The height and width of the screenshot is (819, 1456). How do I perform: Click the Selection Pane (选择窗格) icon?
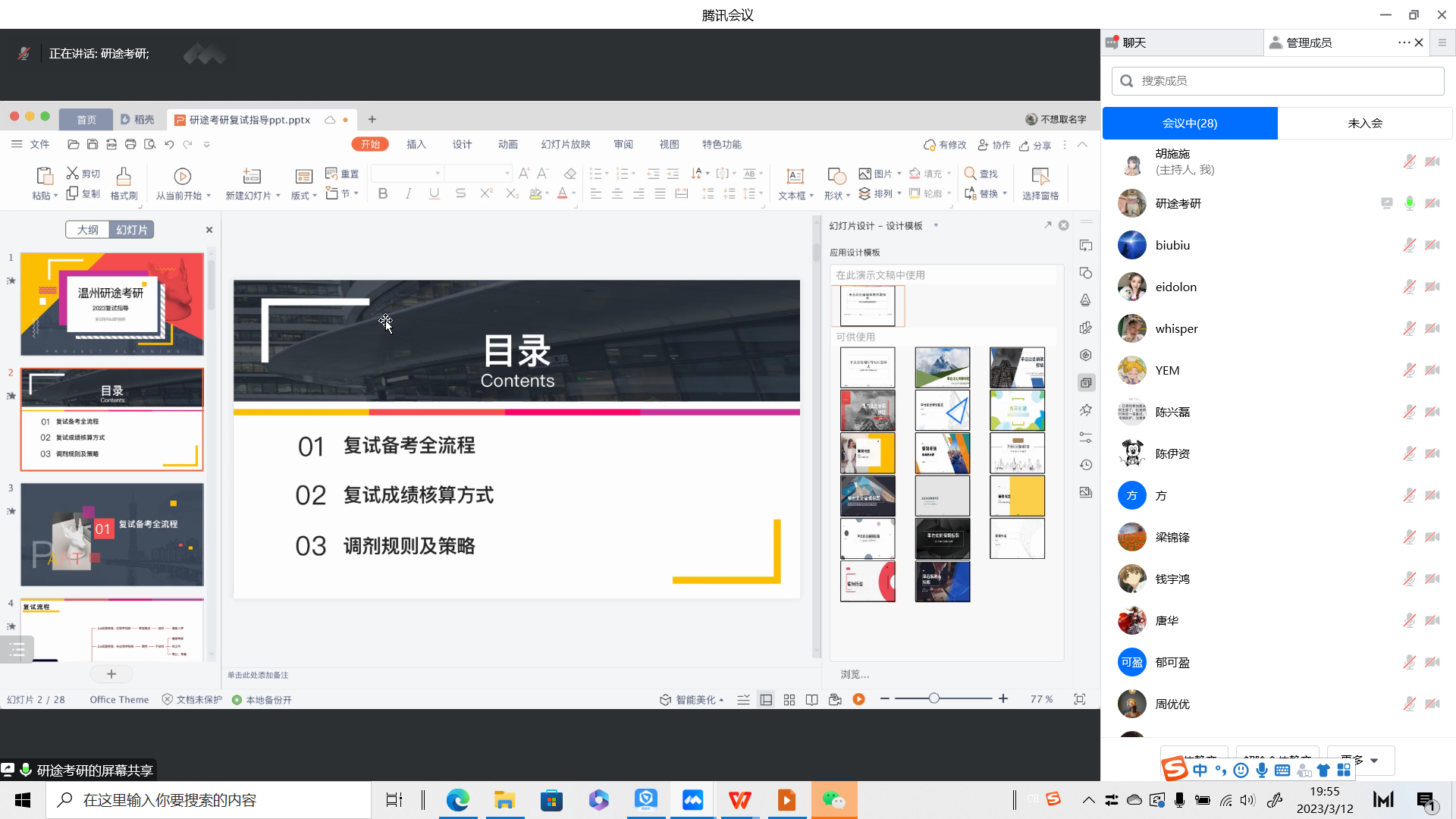tap(1040, 177)
